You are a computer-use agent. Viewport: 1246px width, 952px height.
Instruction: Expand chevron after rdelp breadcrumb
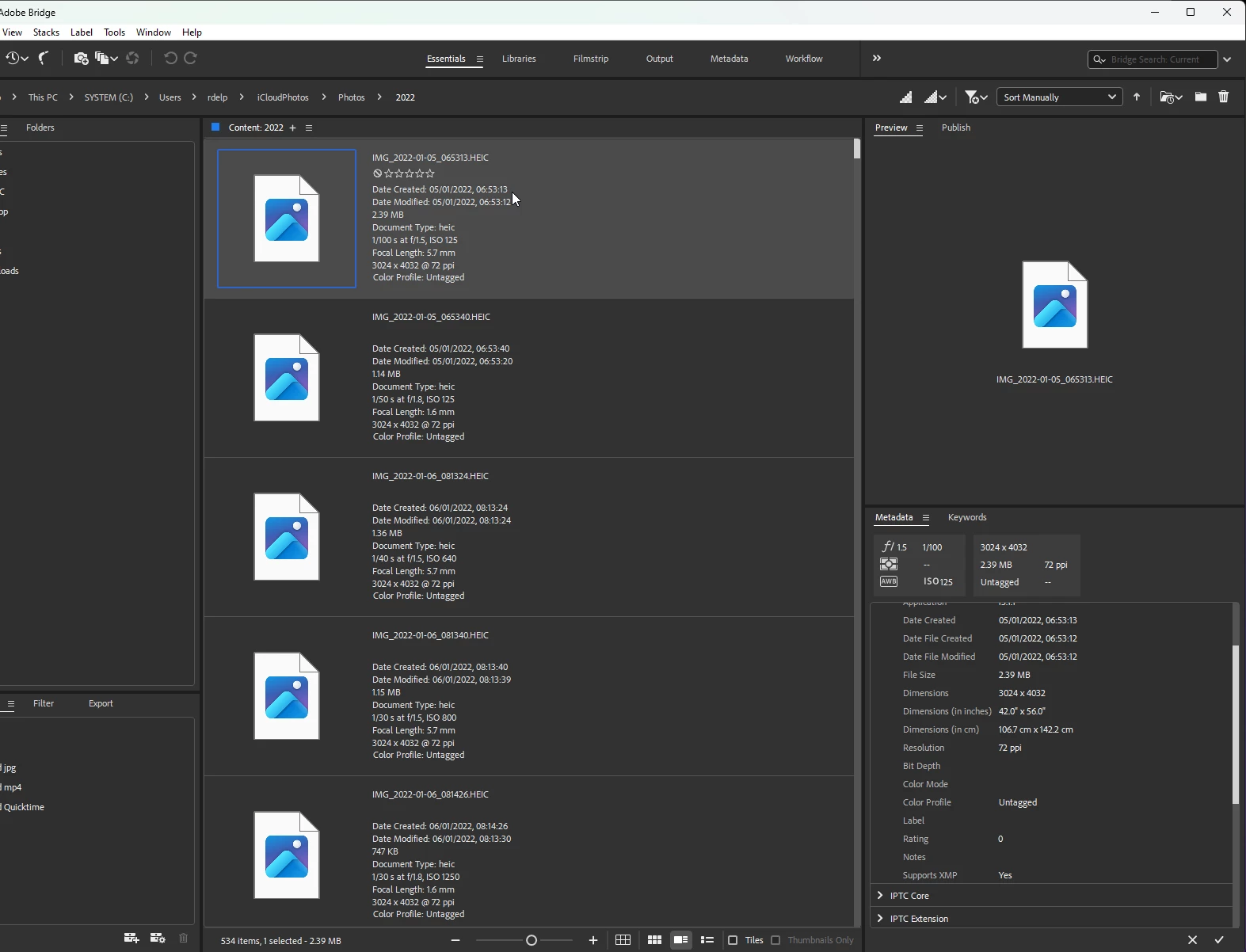(x=241, y=97)
